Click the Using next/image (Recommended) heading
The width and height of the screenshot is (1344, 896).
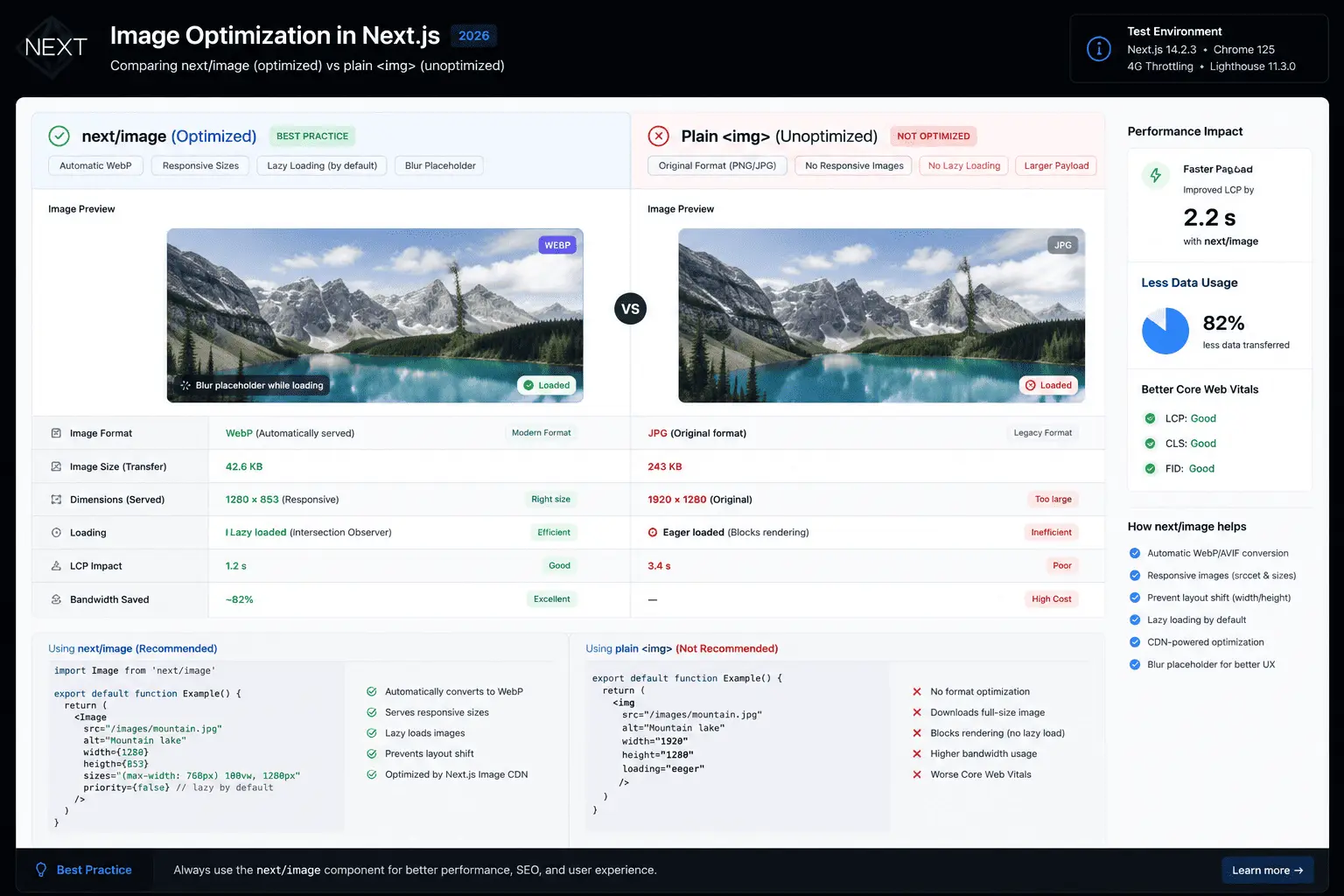click(132, 648)
